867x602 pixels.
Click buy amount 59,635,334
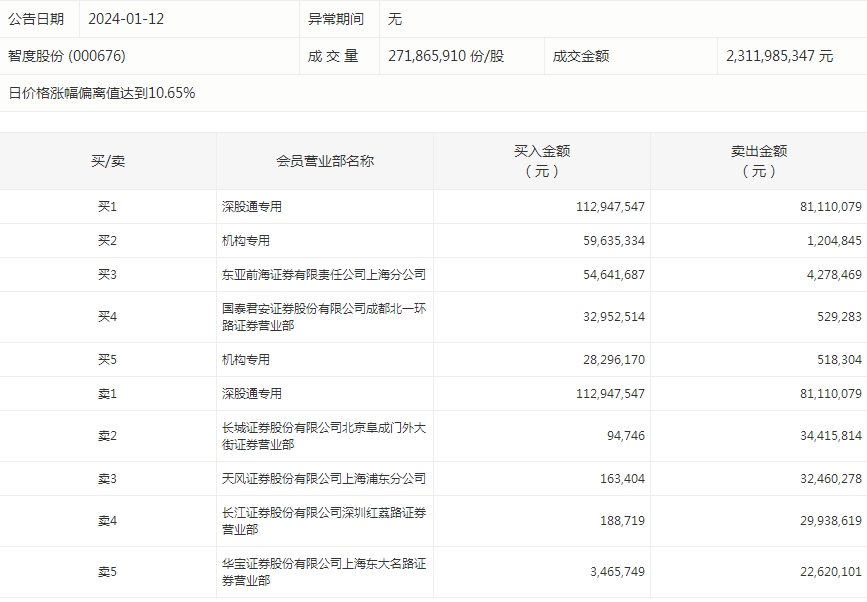point(614,240)
